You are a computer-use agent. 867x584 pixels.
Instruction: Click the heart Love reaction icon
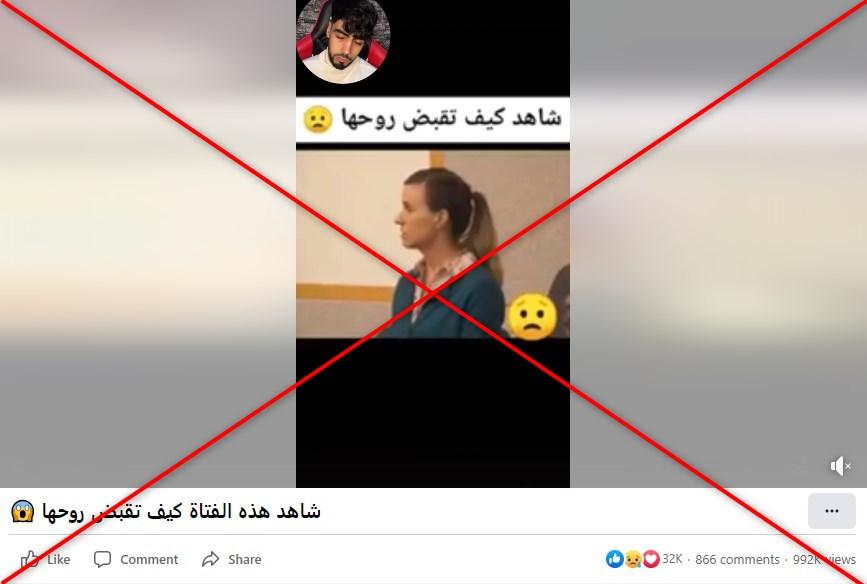click(x=651, y=559)
